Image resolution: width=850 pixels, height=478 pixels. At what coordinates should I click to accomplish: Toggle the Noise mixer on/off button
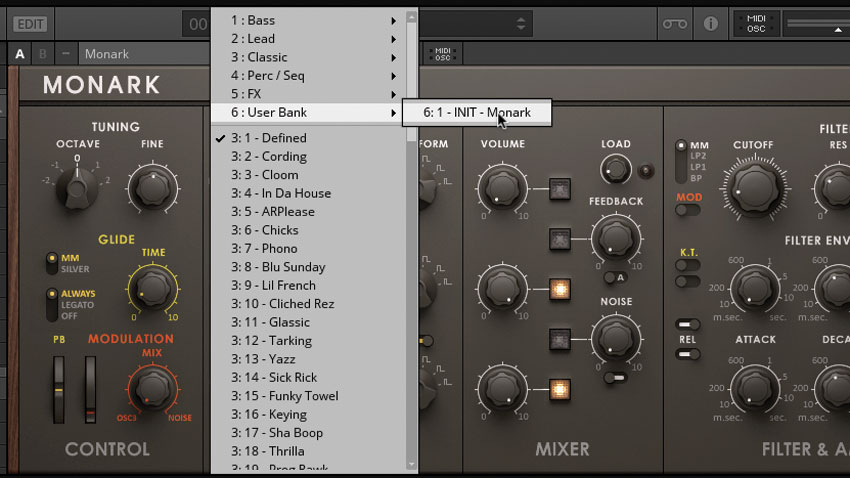pos(560,339)
